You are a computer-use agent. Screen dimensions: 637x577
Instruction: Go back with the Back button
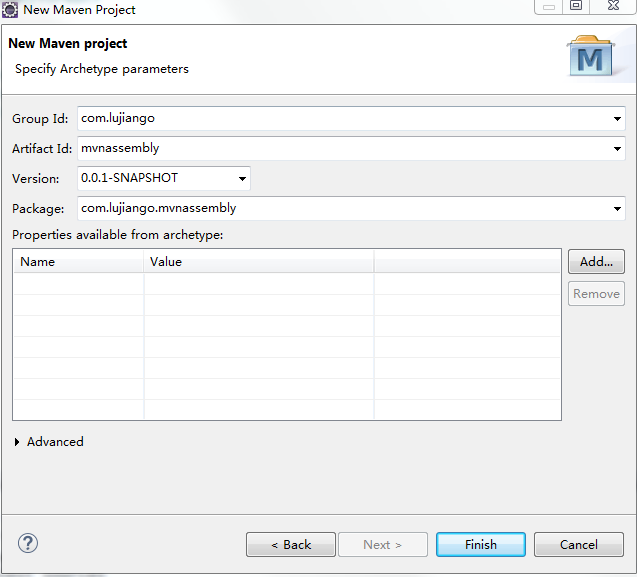coord(291,544)
